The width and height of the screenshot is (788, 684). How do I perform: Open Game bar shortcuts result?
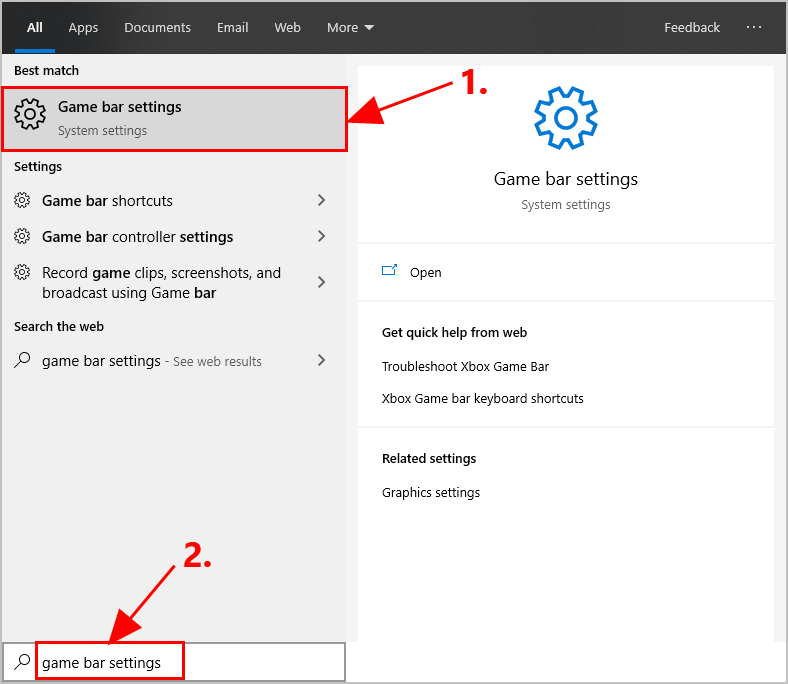(x=170, y=201)
